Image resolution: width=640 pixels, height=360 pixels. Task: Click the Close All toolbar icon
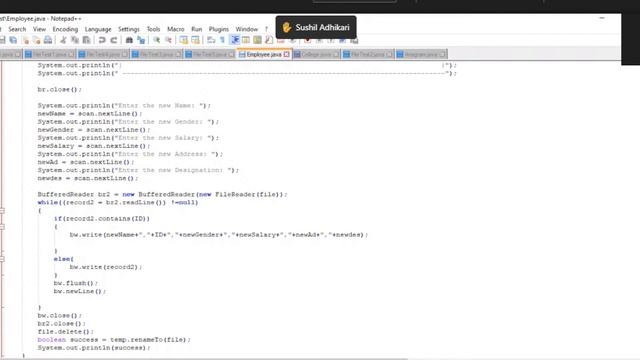(x=37, y=40)
